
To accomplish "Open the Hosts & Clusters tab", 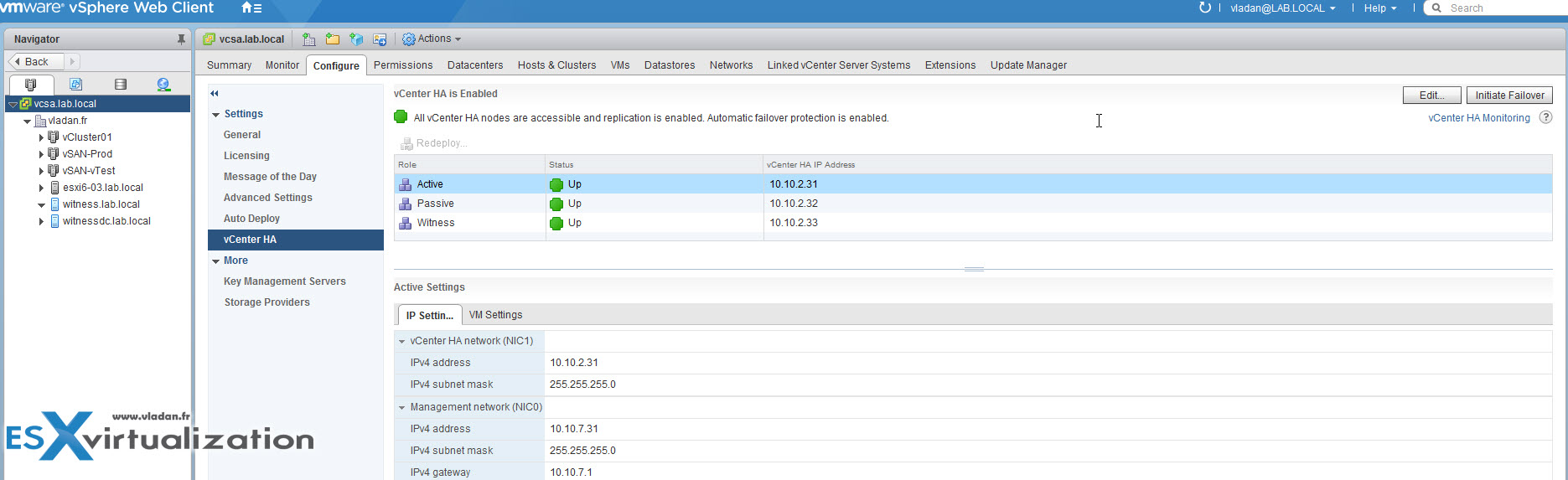I will coord(556,65).
